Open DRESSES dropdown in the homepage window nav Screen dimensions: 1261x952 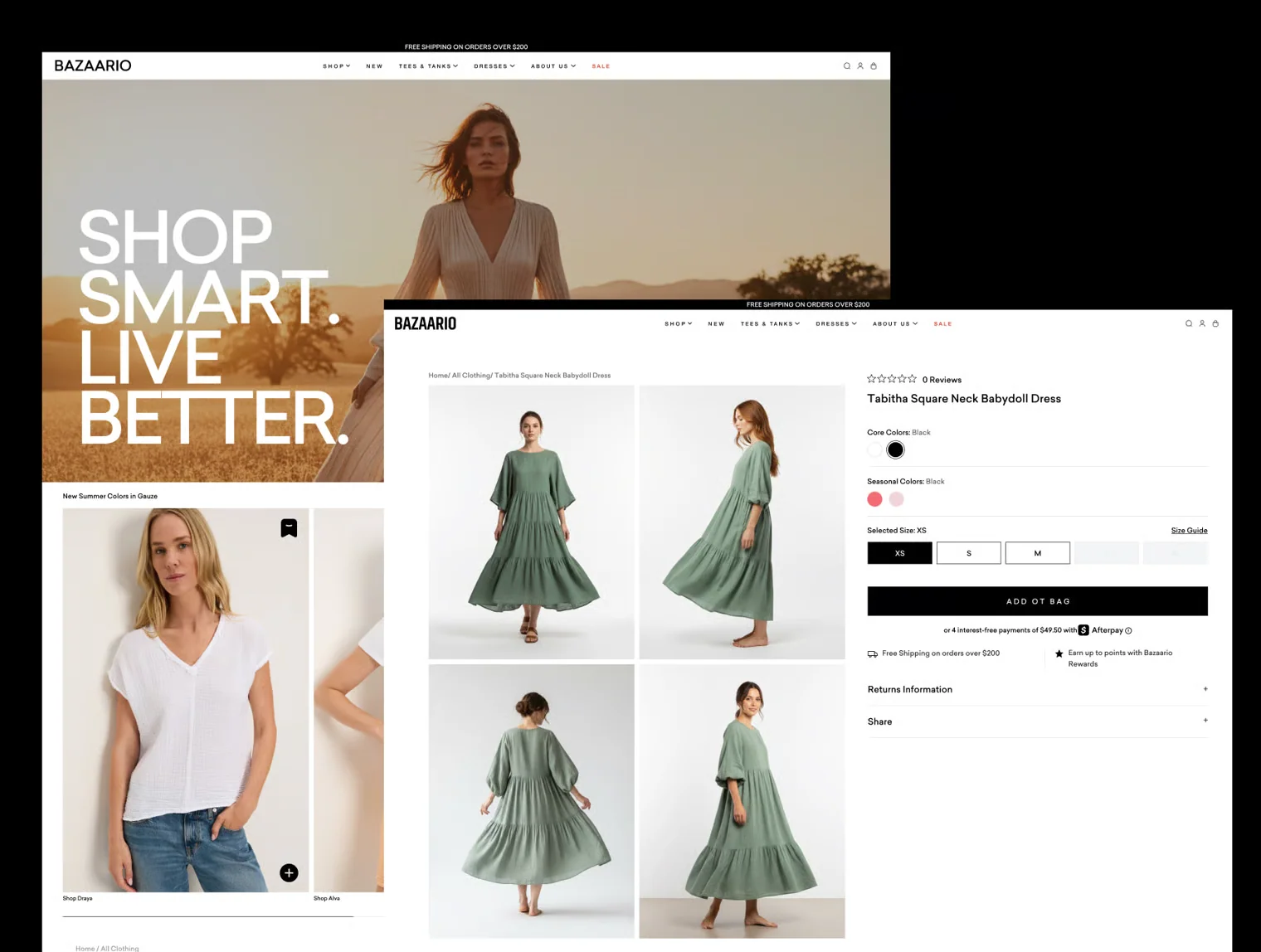click(494, 66)
